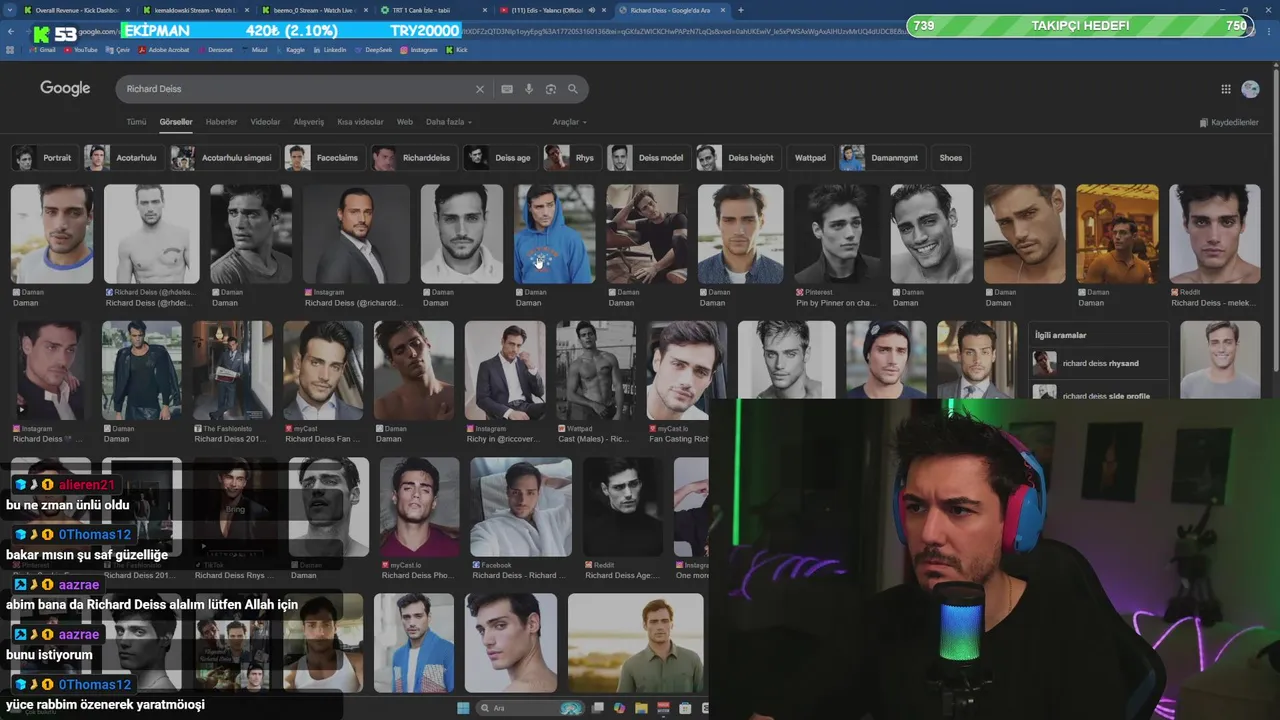Screen dimensions: 1280x720
Task: Select the Web results tab
Action: click(x=405, y=122)
